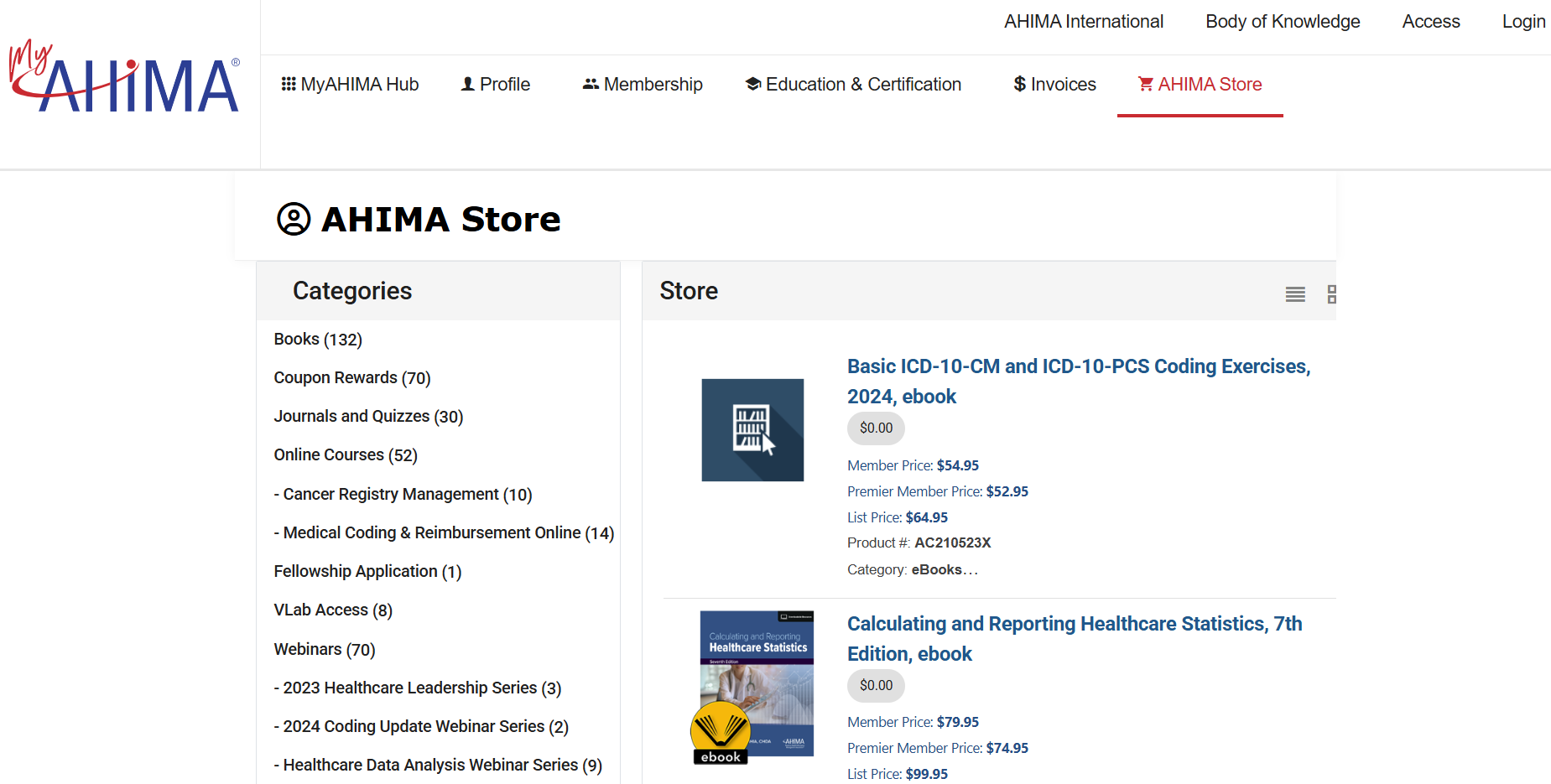Screen dimensions: 1551x784
Task: Click the Education graduation cap icon
Action: [x=753, y=84]
